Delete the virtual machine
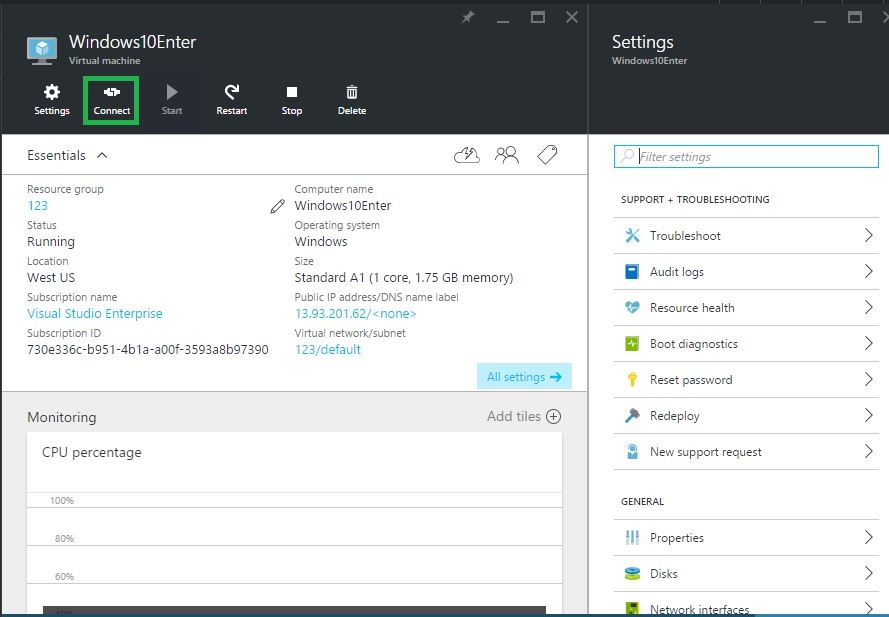Screen dimensions: 889x617 tap(352, 100)
